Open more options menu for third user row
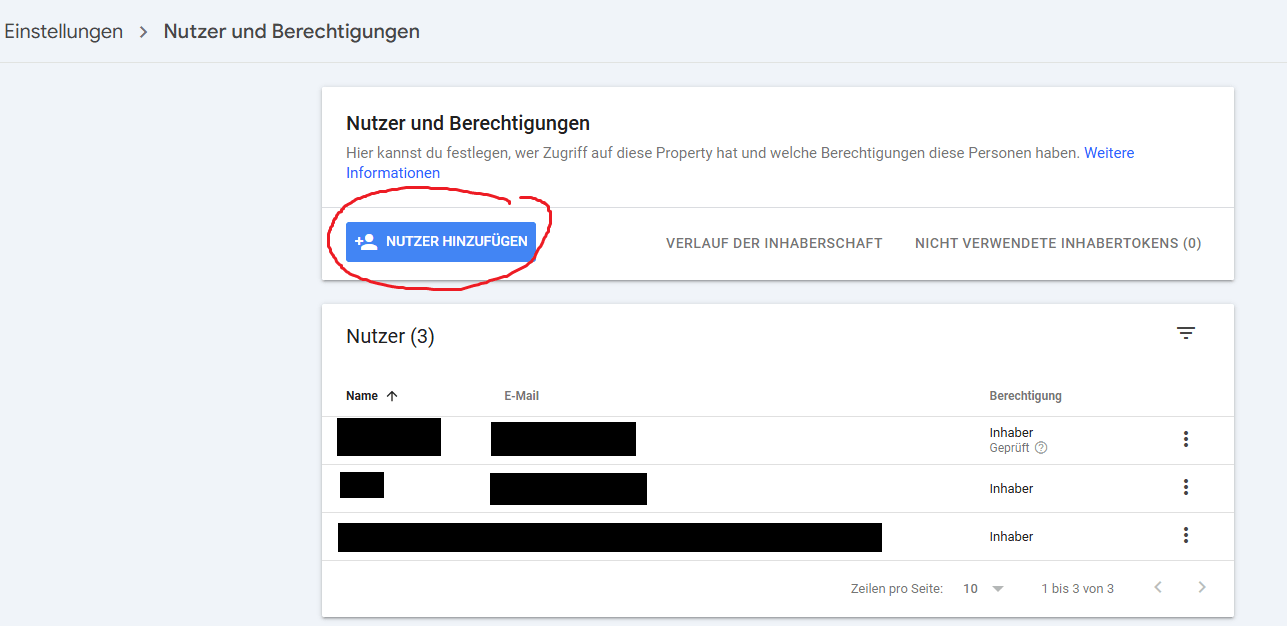The width and height of the screenshot is (1287, 626). click(x=1186, y=535)
